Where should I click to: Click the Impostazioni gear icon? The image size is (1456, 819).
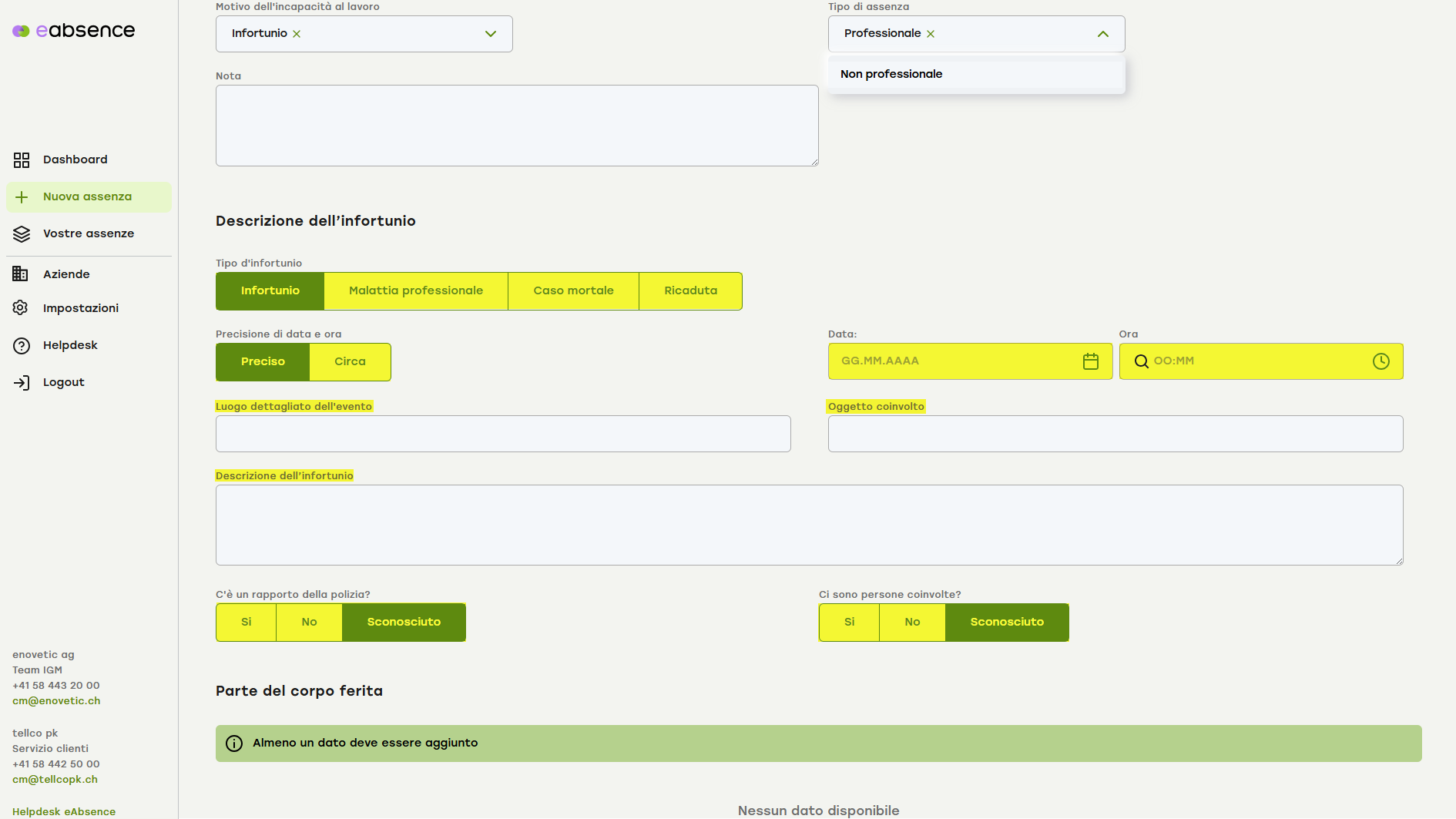point(21,308)
